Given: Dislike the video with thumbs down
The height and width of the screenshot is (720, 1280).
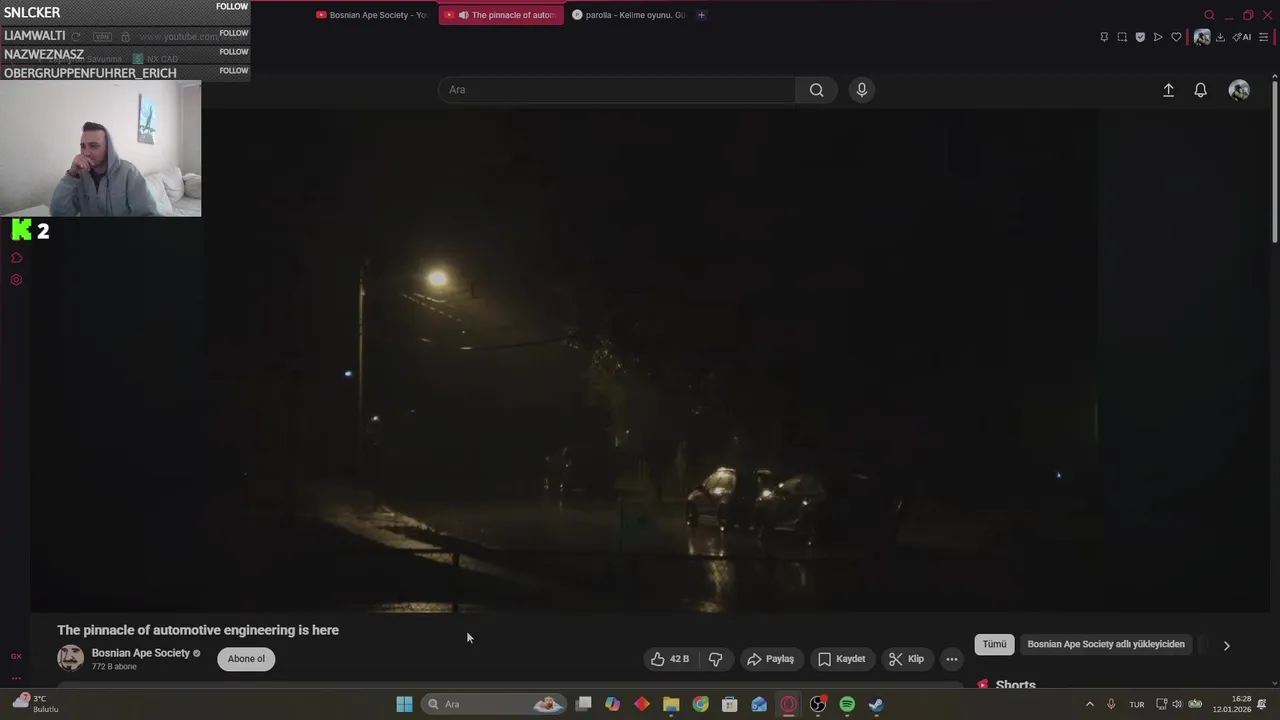Looking at the screenshot, I should click(x=715, y=659).
